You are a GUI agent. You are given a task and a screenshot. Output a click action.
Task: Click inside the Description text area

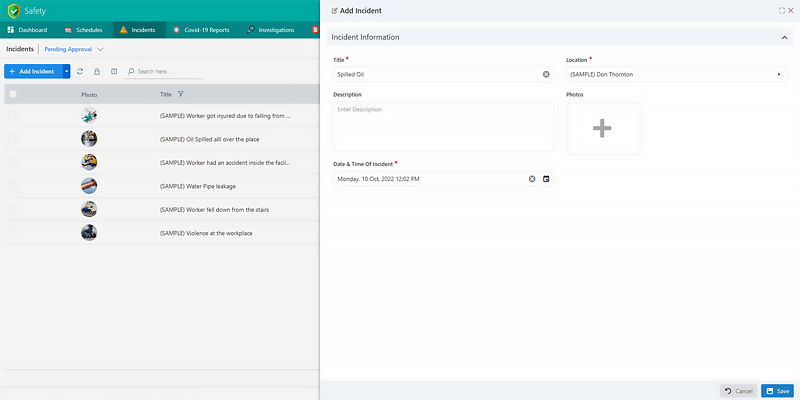(x=442, y=127)
